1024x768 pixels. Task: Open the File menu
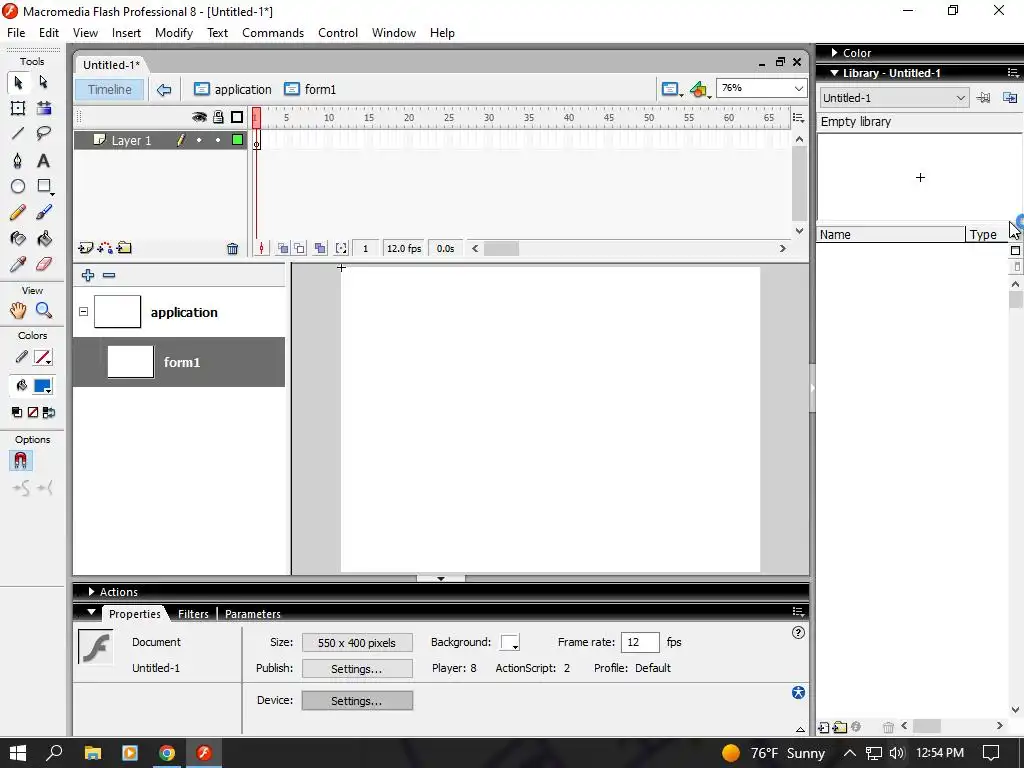coord(16,33)
